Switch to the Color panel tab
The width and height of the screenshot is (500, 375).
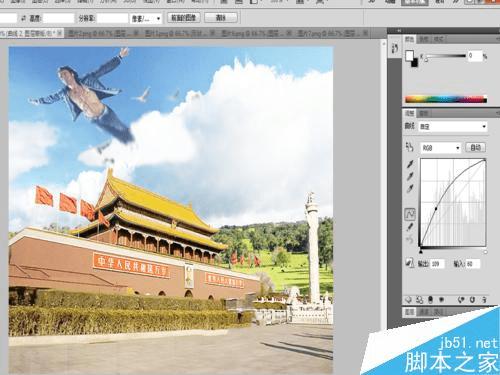409,39
